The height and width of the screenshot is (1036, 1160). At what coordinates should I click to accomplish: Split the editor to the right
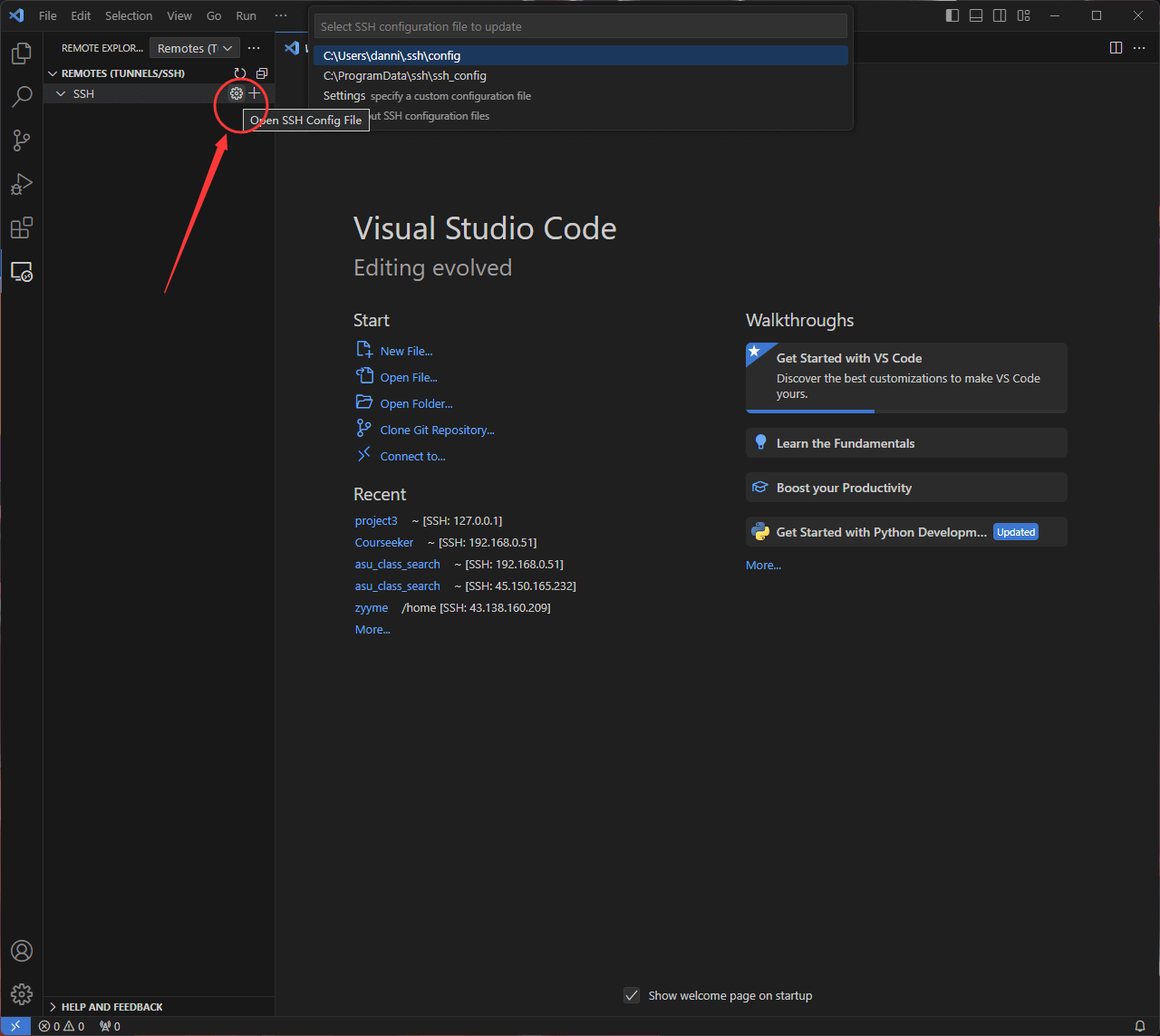(1116, 48)
